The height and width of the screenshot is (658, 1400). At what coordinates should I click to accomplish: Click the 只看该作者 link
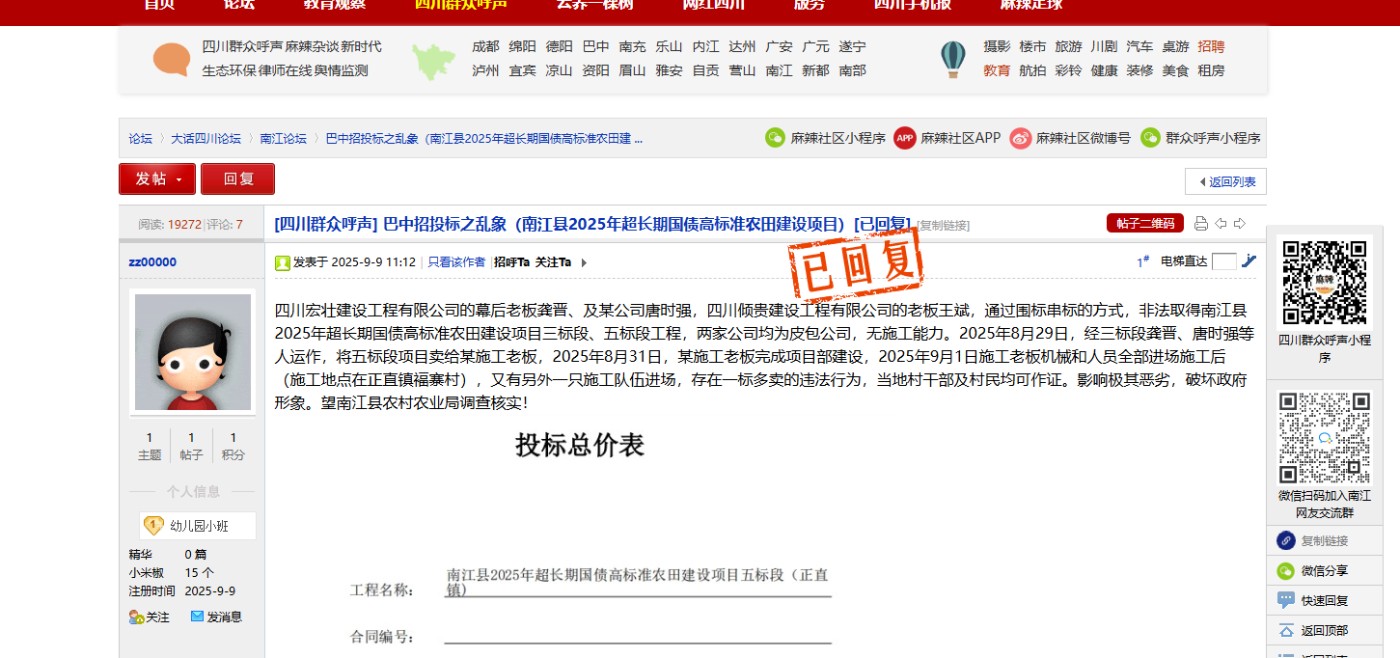pyautogui.click(x=456, y=262)
